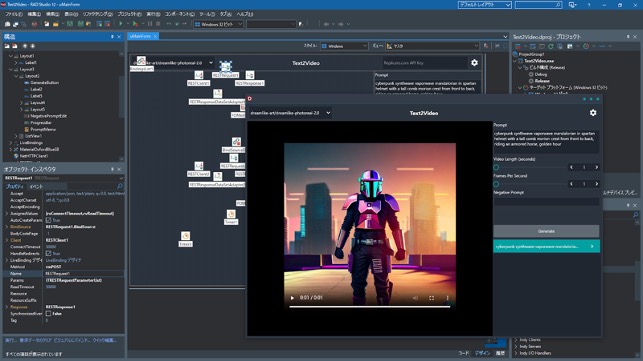Image resolution: width=643 pixels, height=361 pixels.
Task: Open the Refactoring menu
Action: tap(98, 14)
